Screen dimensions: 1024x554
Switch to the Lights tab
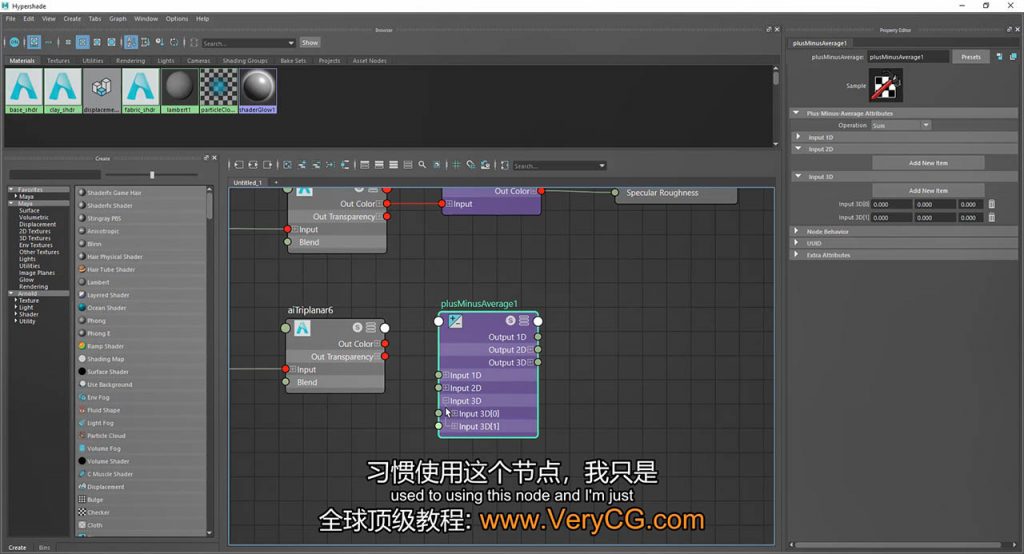click(x=166, y=61)
